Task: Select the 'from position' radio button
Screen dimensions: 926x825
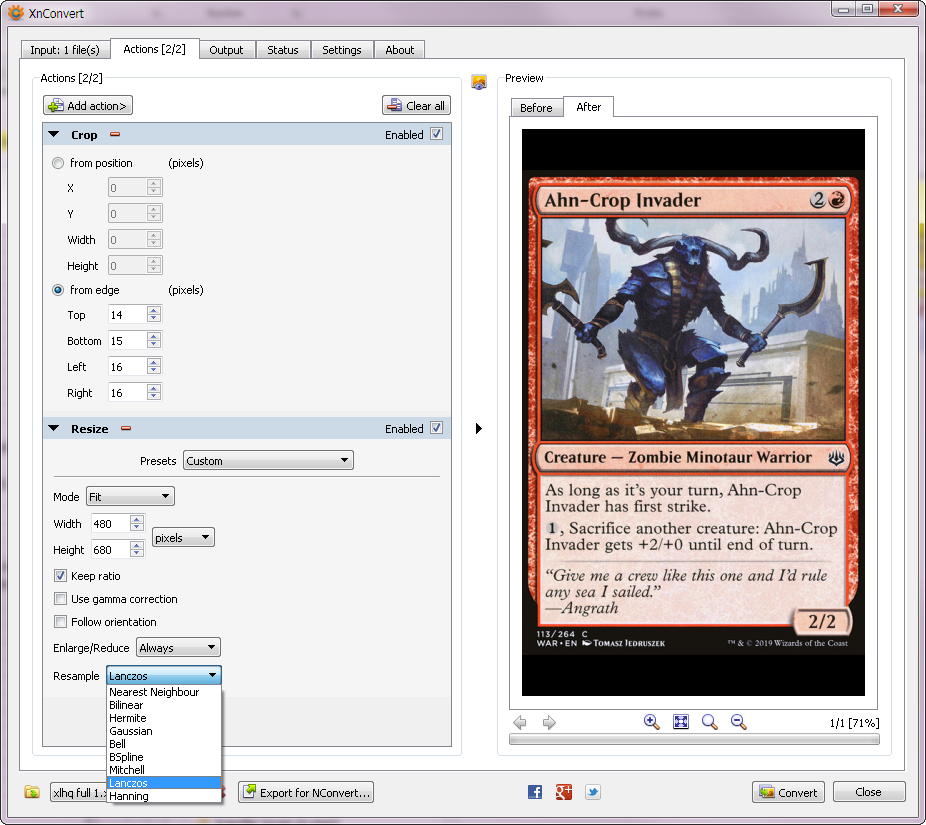Action: (59, 163)
